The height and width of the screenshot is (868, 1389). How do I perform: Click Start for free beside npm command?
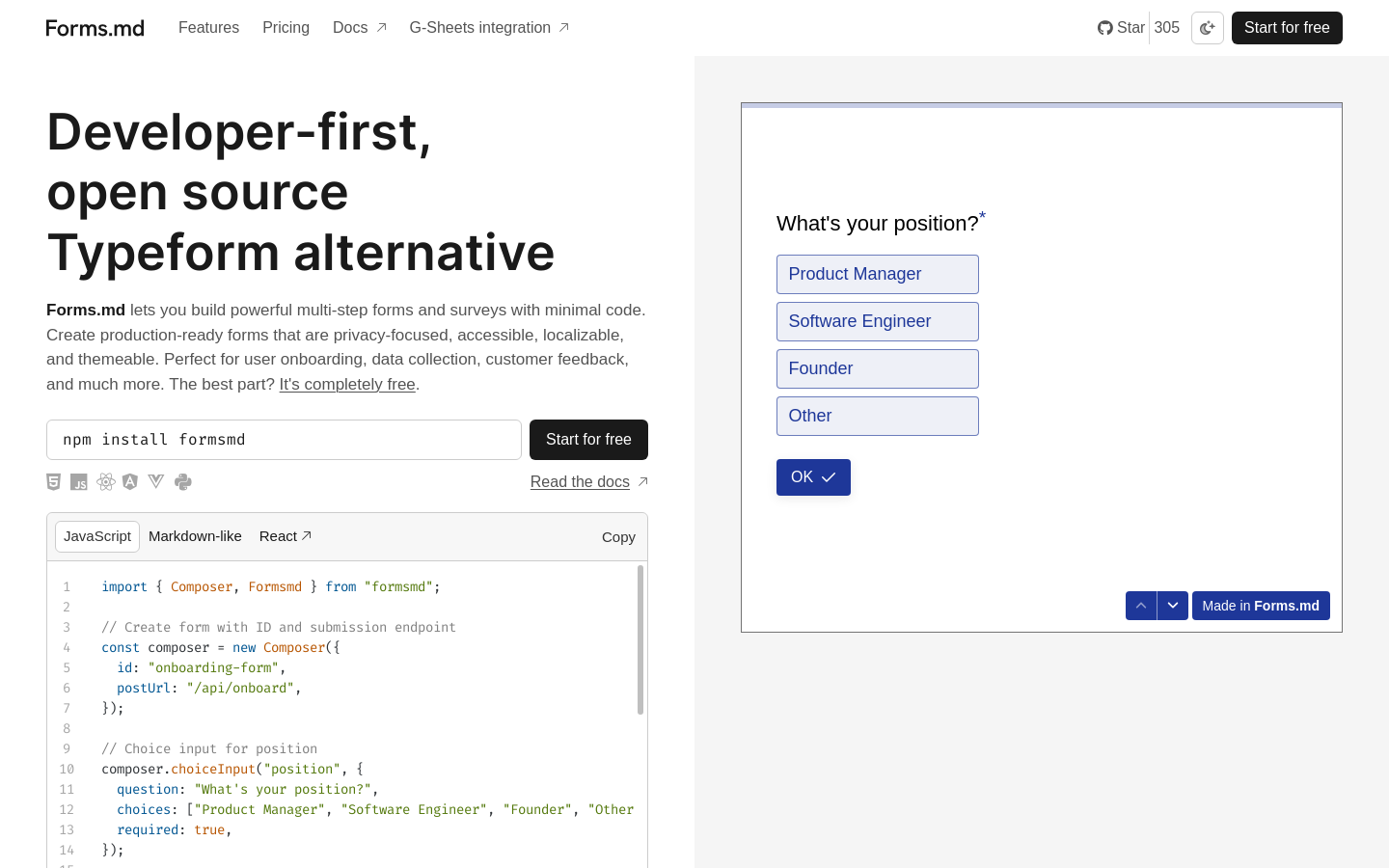pos(588,440)
